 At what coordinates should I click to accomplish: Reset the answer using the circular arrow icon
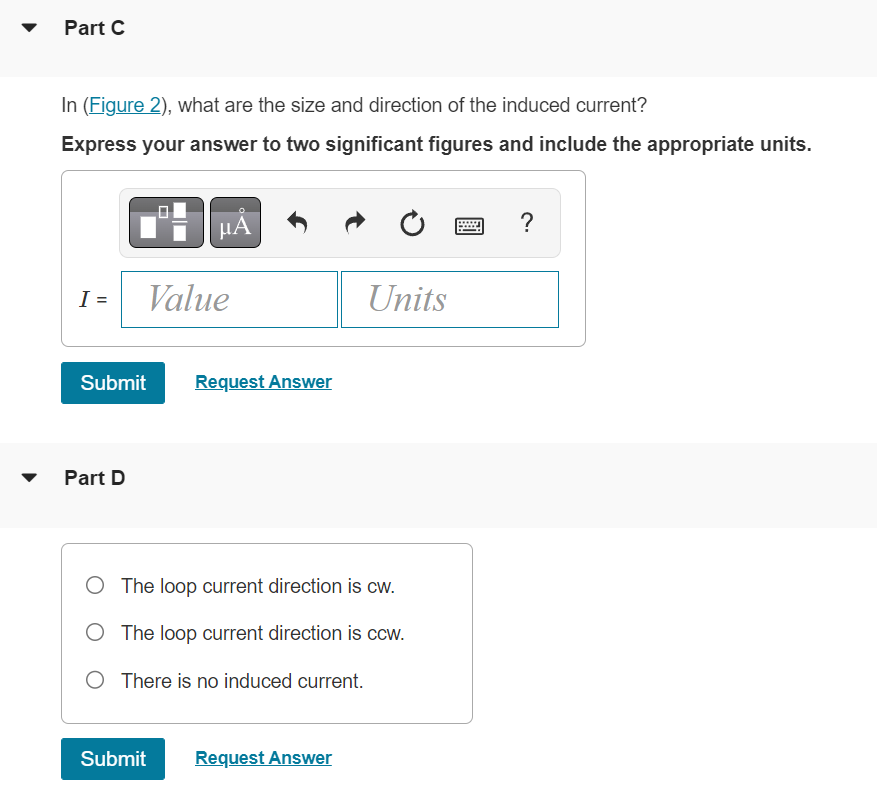click(x=412, y=224)
